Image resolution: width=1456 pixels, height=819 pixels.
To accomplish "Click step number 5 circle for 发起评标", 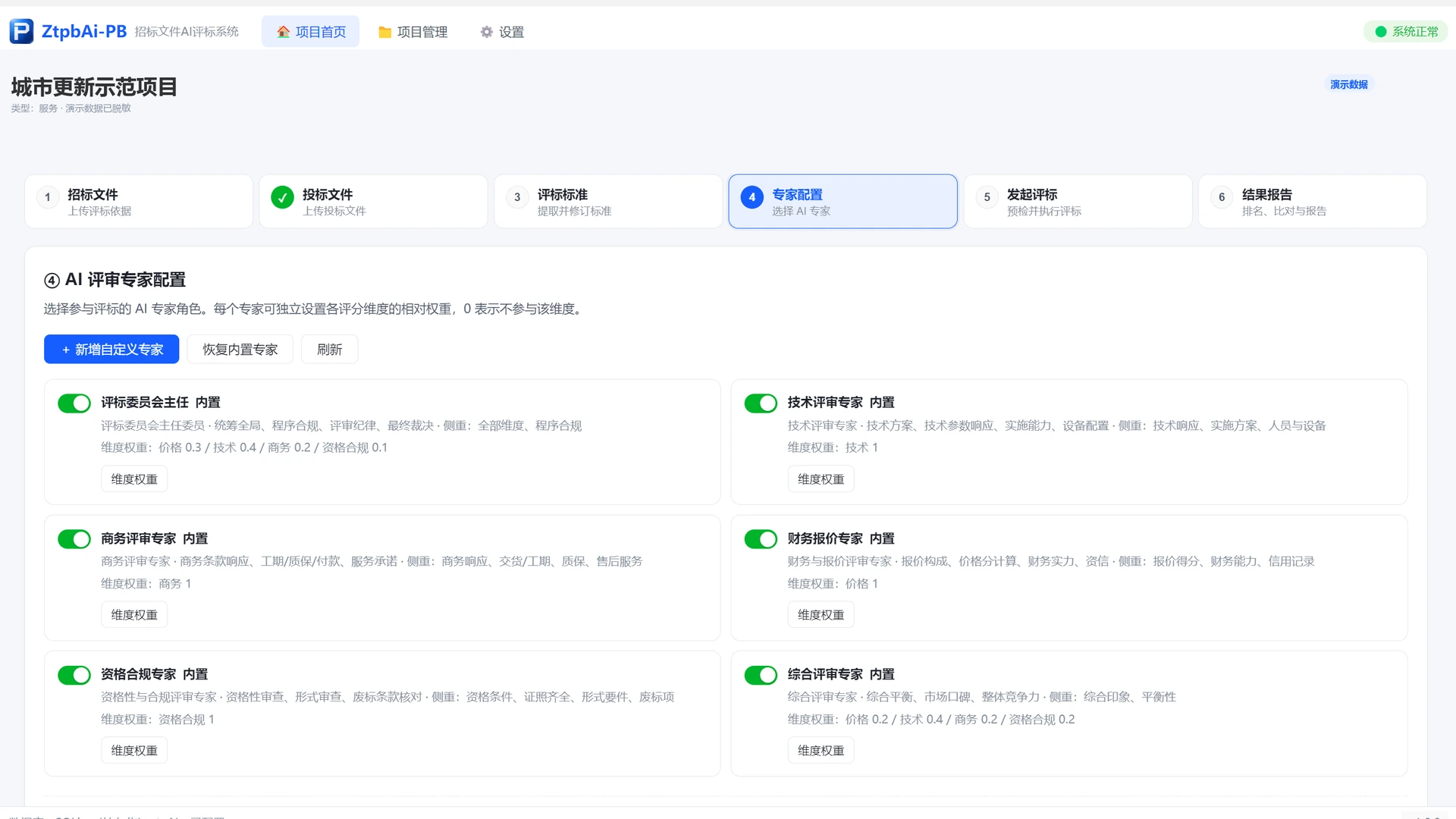I will point(987,197).
